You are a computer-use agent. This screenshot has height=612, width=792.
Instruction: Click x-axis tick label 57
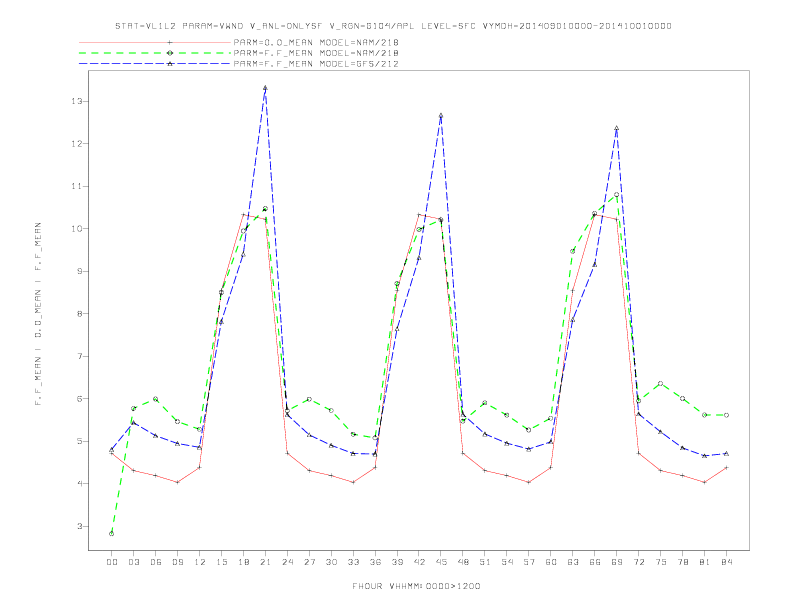(529, 562)
